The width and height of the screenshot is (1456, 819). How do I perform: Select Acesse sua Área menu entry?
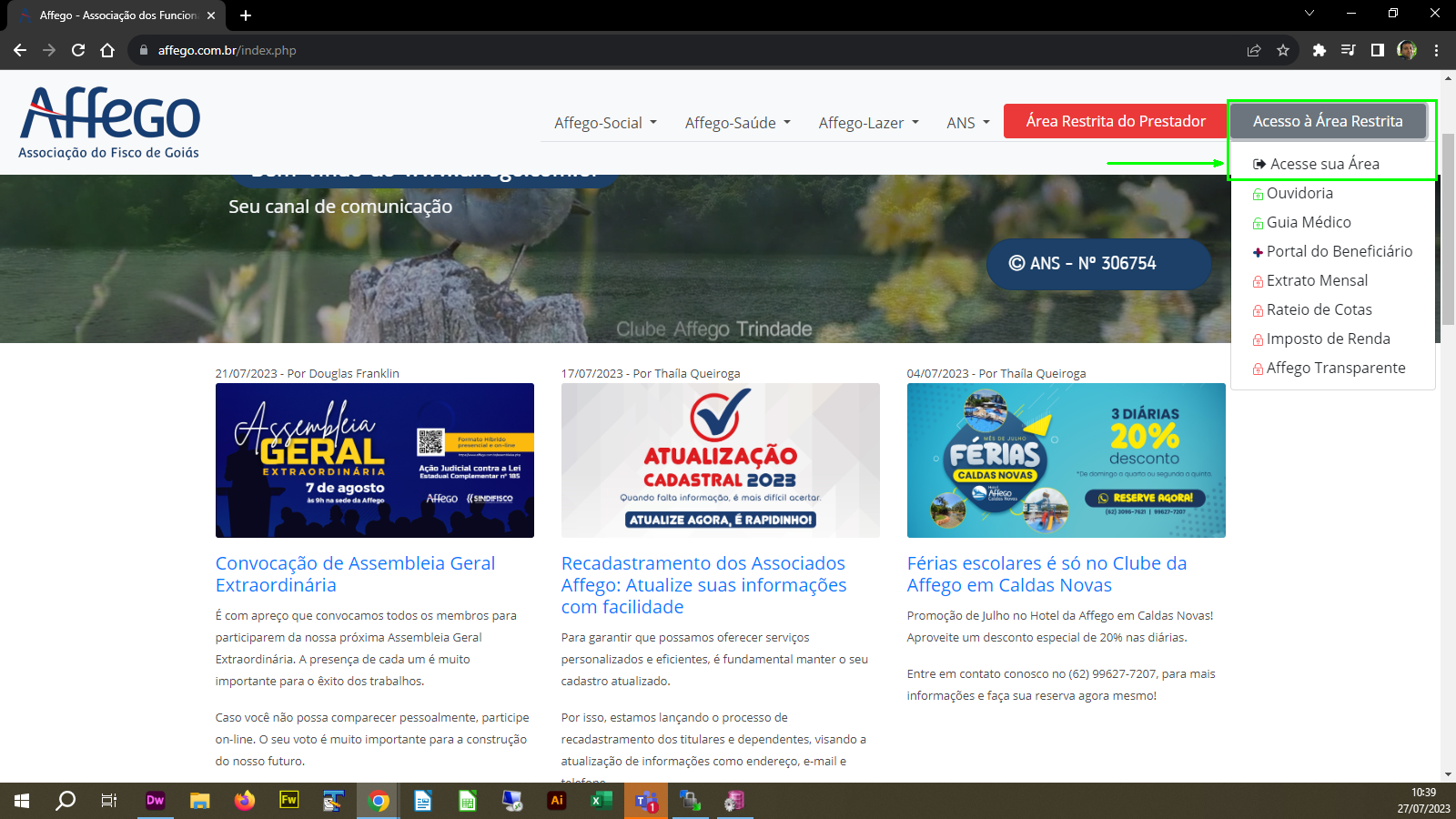1324,164
